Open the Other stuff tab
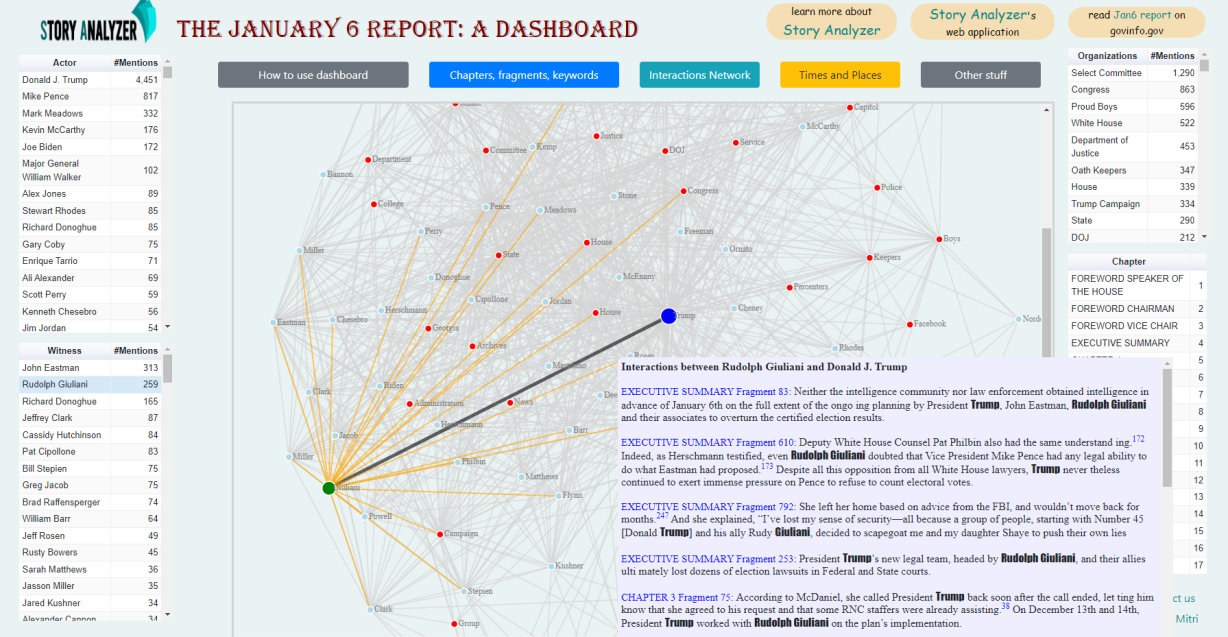Image resolution: width=1228 pixels, height=637 pixels. [x=981, y=75]
